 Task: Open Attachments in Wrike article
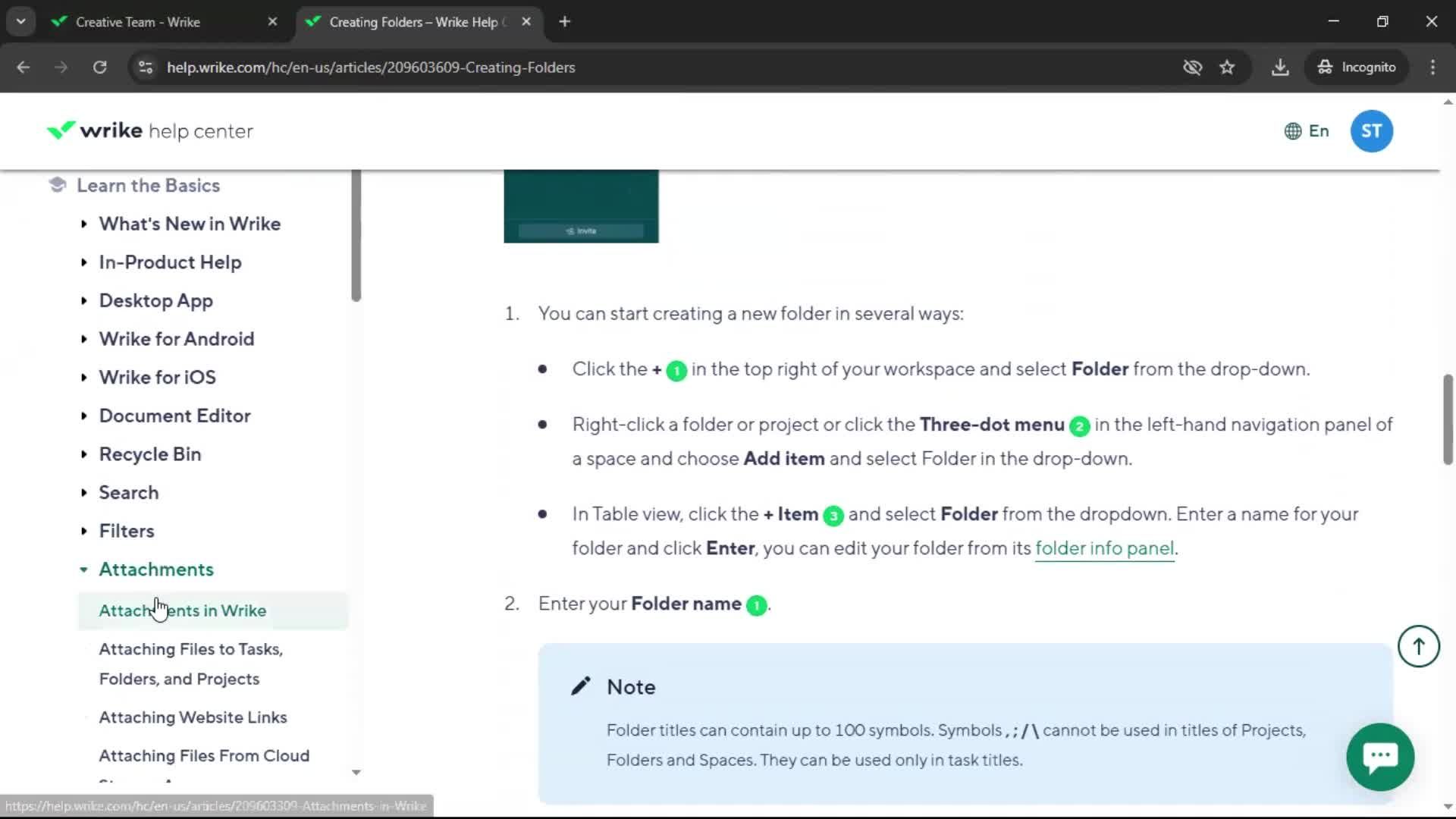[x=212, y=610]
